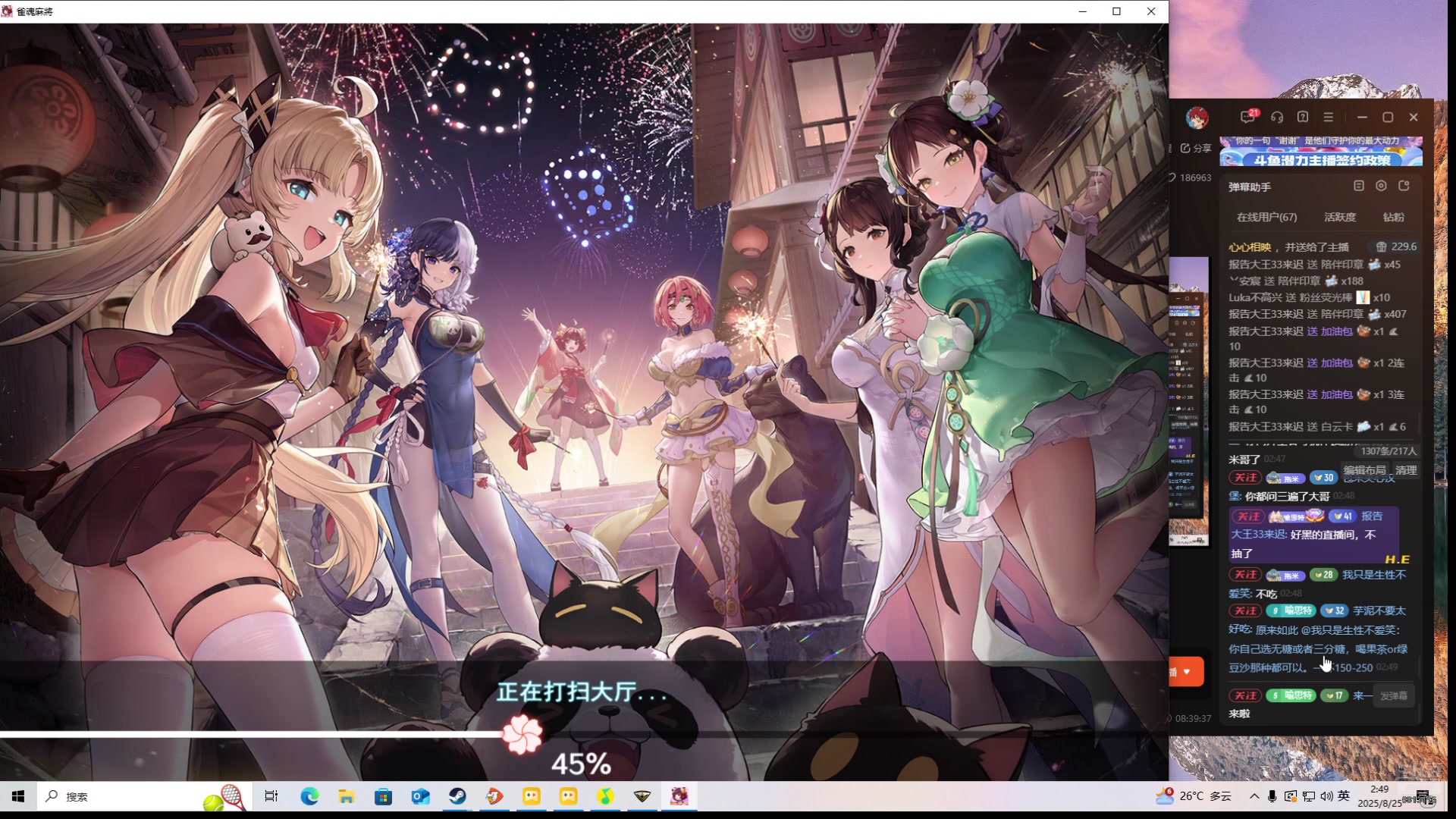Open the first yellow chat app taskbar icon
1456x819 pixels.
pos(532,796)
